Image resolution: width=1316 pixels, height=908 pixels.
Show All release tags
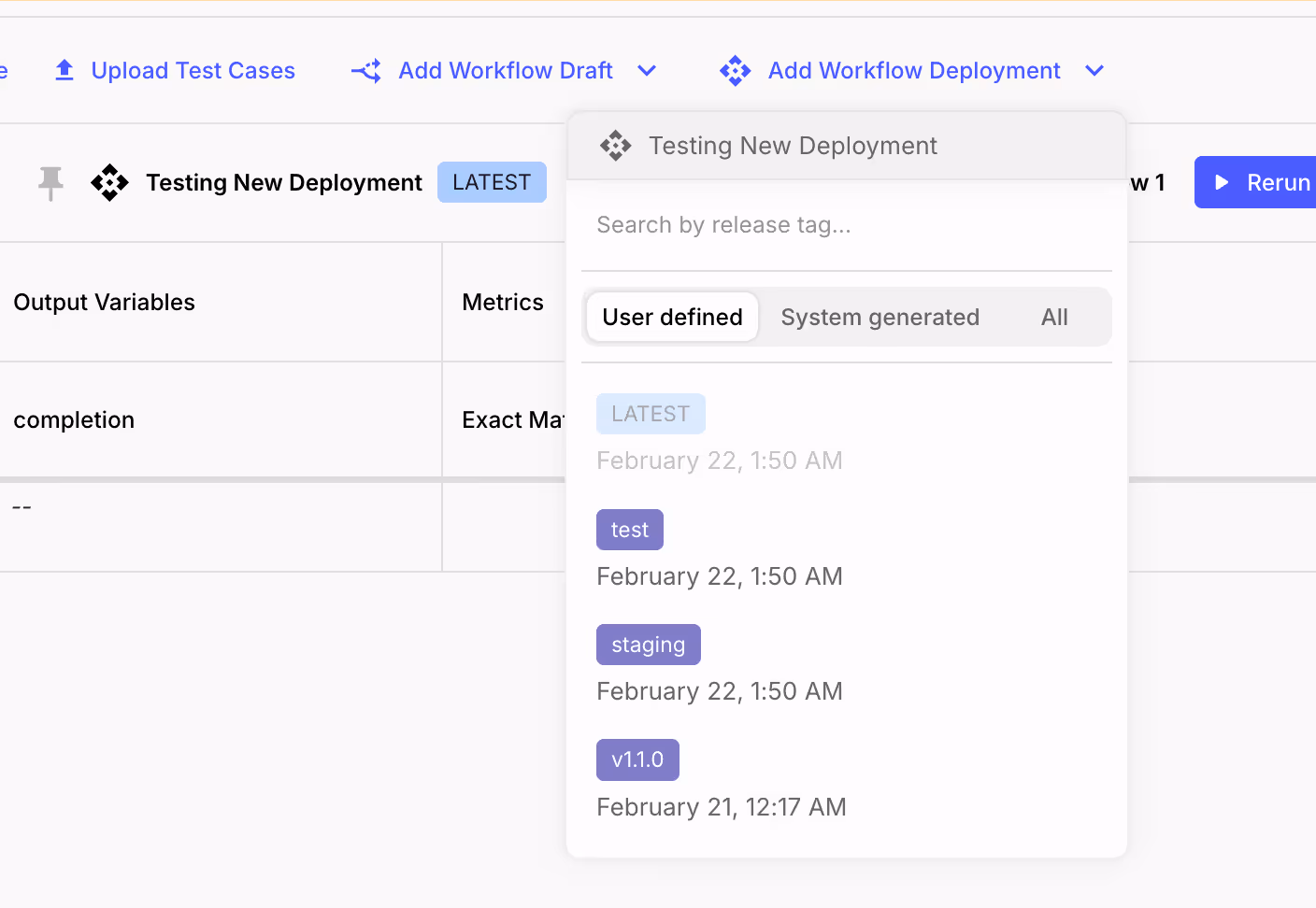pos(1054,318)
